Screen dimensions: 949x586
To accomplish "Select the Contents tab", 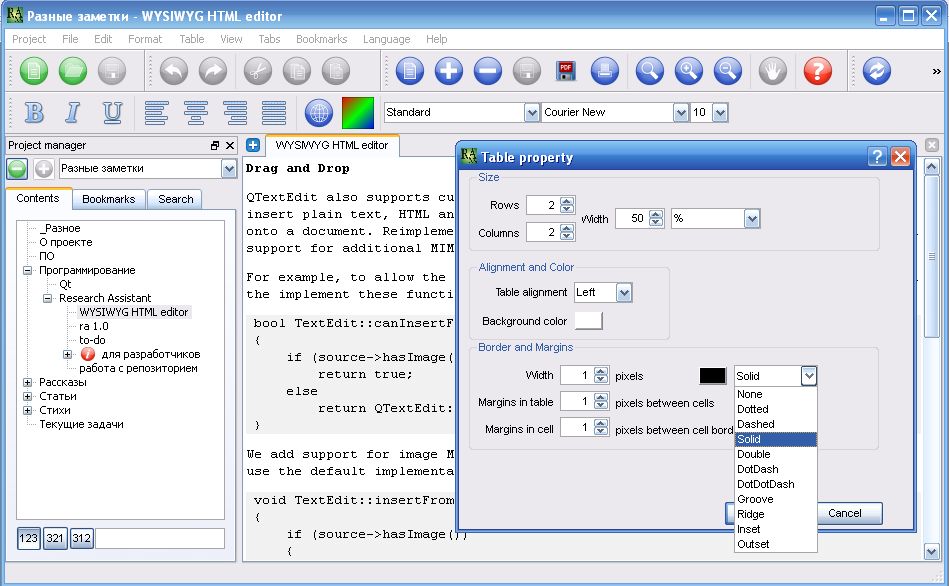I will point(38,198).
